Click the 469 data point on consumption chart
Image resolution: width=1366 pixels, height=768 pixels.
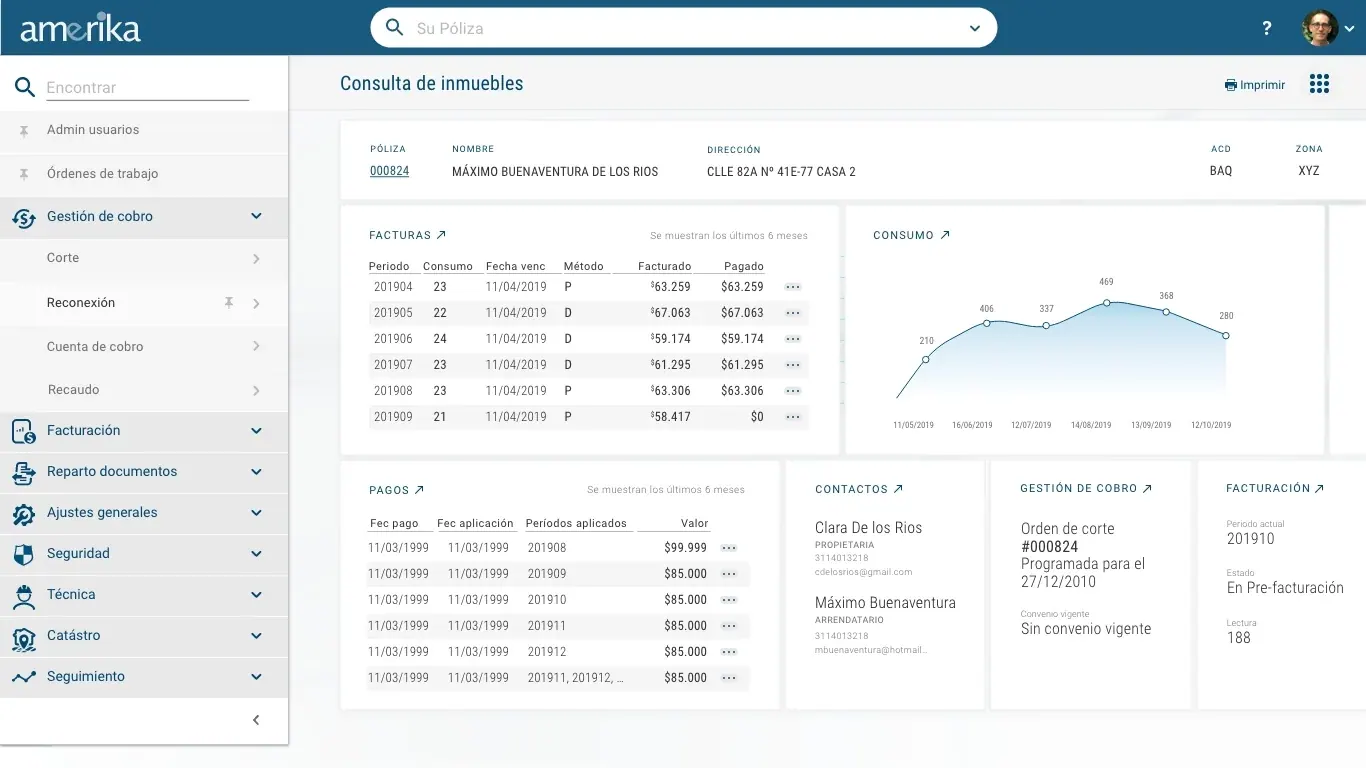pos(1106,302)
